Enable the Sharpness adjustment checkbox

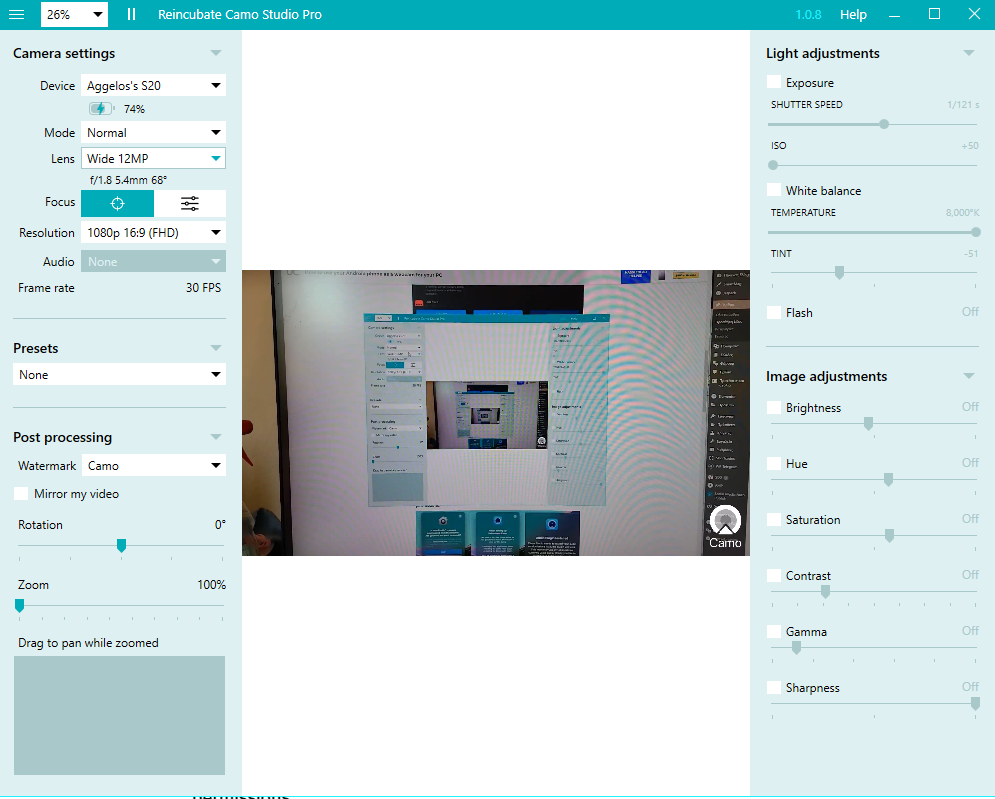point(774,687)
